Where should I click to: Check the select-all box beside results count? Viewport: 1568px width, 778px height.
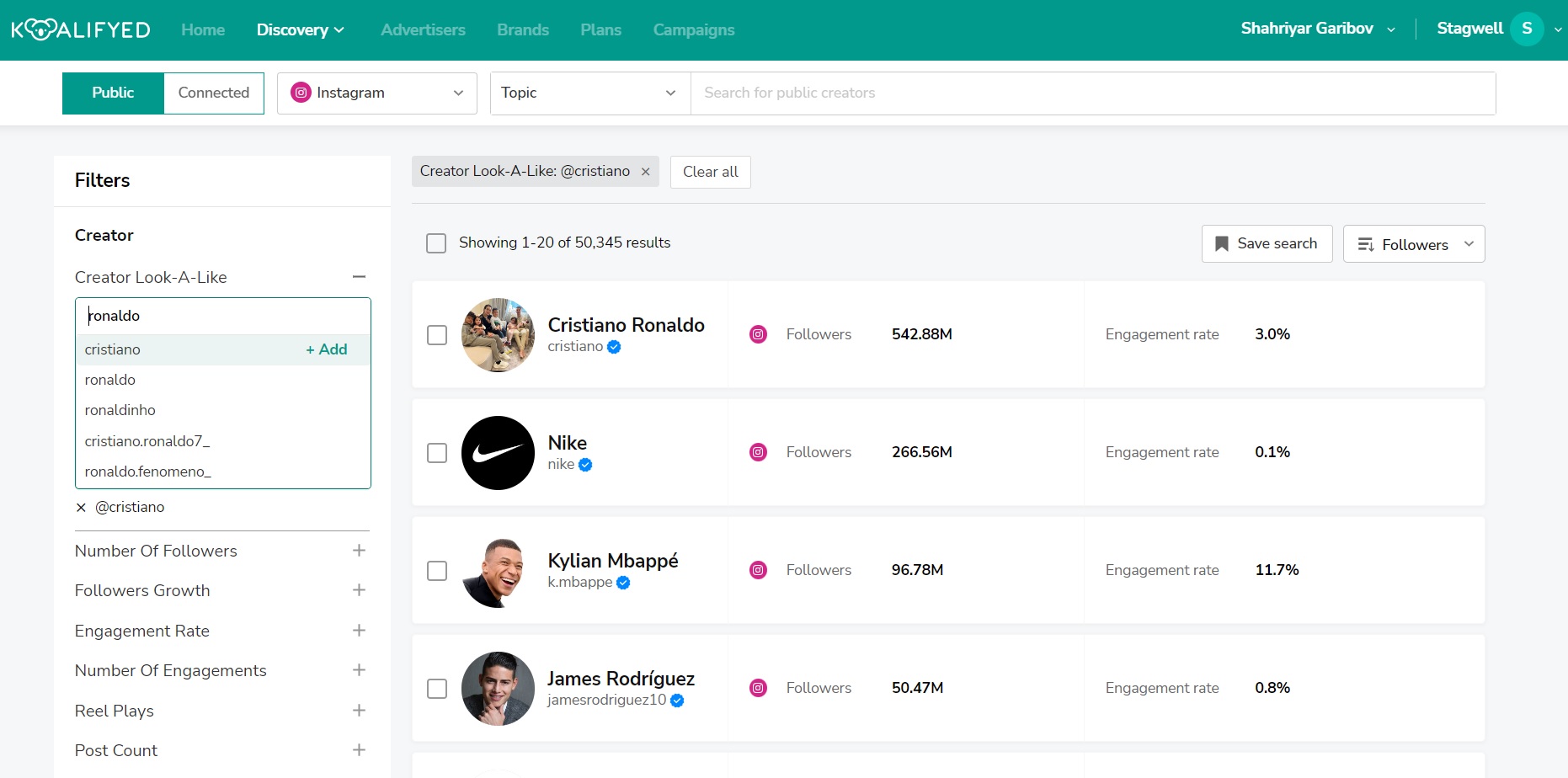click(x=436, y=242)
